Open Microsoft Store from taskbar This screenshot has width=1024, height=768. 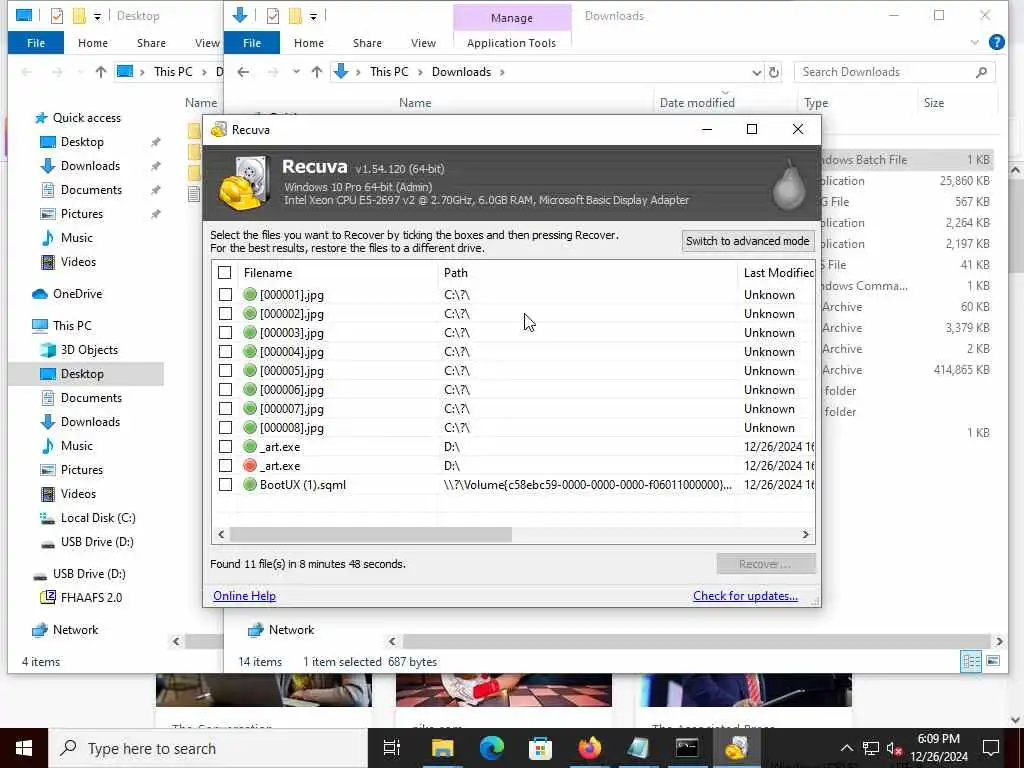tap(540, 748)
